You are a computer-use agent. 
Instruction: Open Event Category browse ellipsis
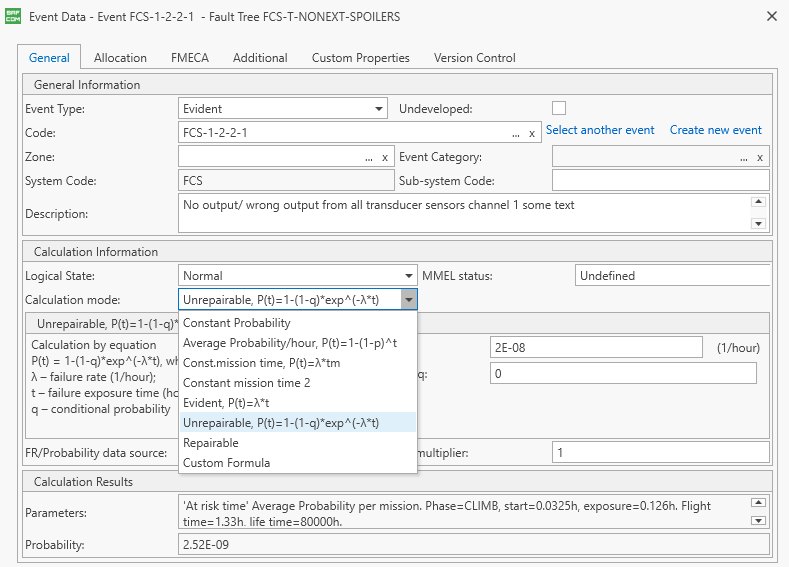pos(743,157)
